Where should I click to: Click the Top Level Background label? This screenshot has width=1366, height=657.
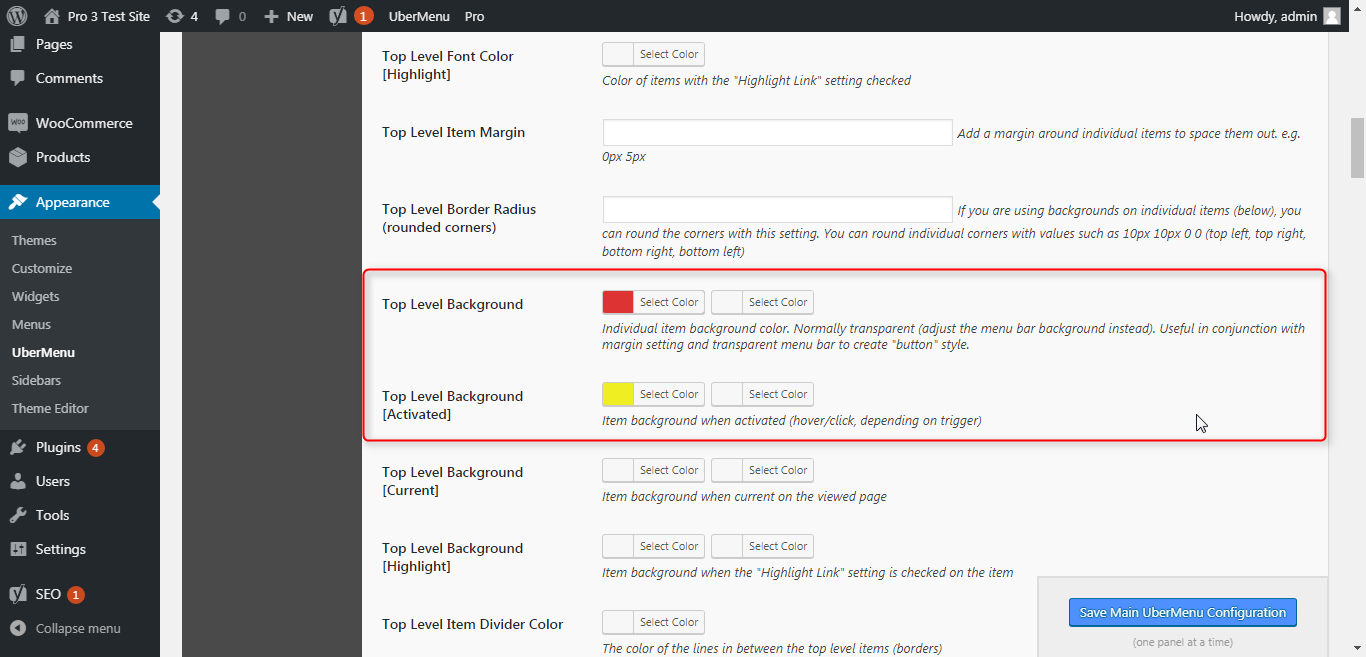452,304
